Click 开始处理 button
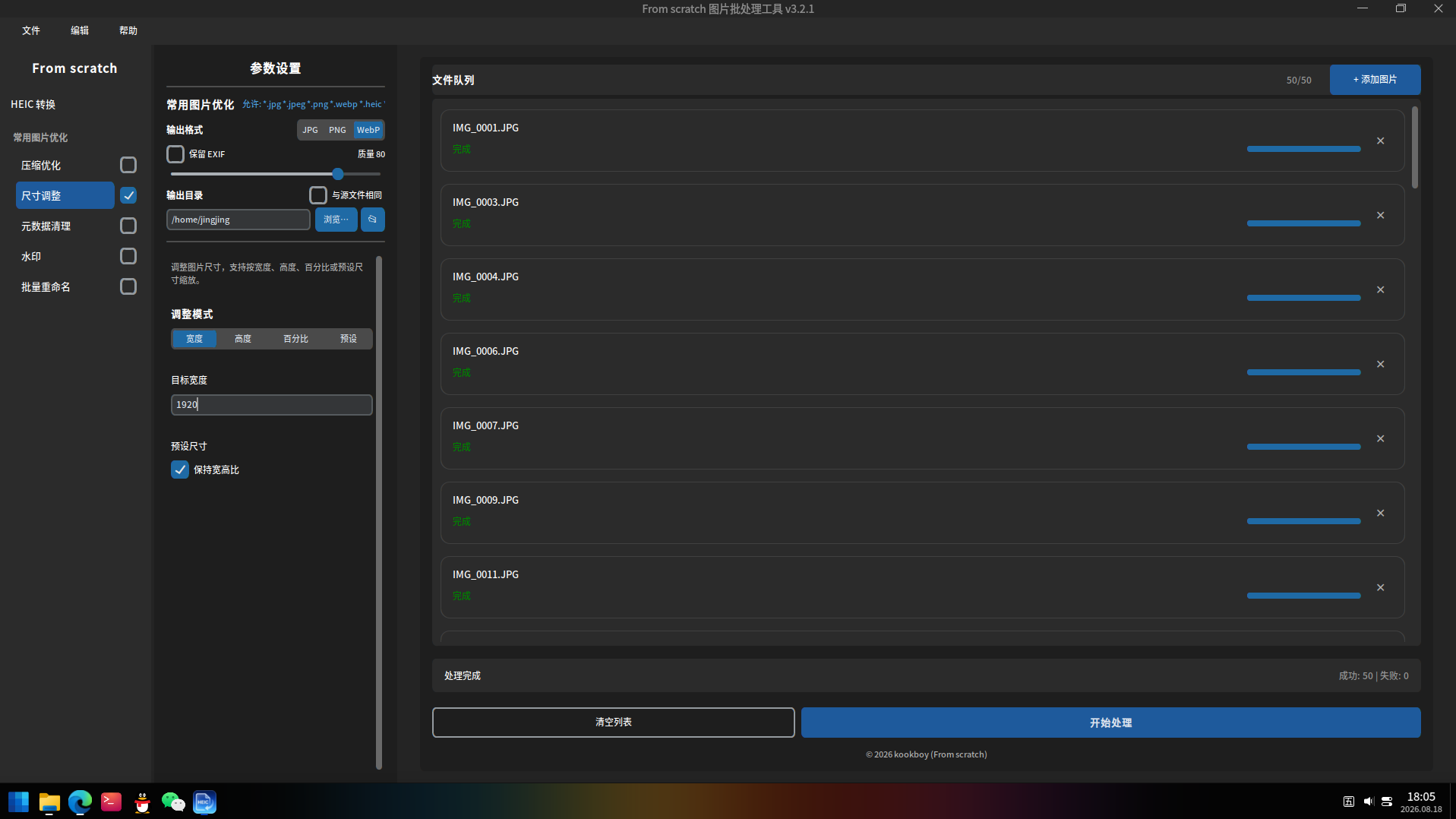1456x819 pixels. [1110, 723]
